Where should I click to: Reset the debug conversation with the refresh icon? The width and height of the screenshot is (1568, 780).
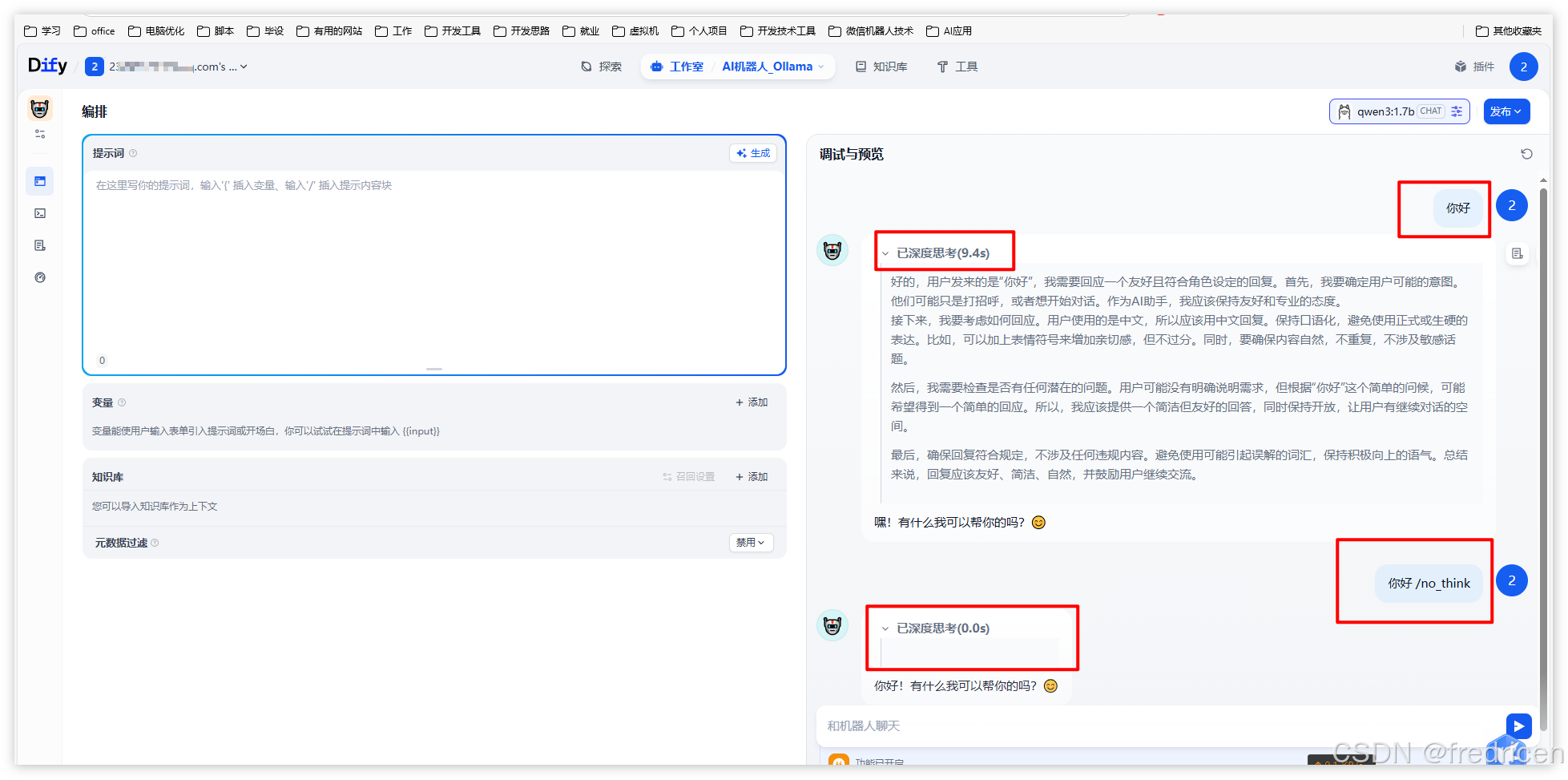pyautogui.click(x=1527, y=154)
